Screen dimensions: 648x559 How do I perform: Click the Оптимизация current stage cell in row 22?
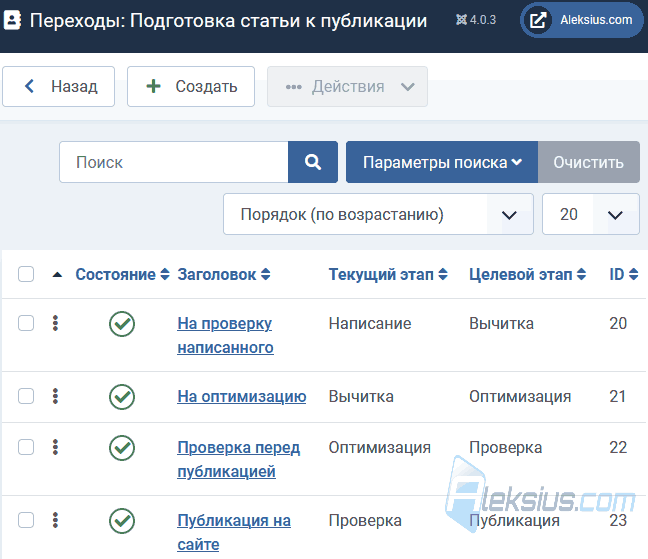[x=379, y=447]
